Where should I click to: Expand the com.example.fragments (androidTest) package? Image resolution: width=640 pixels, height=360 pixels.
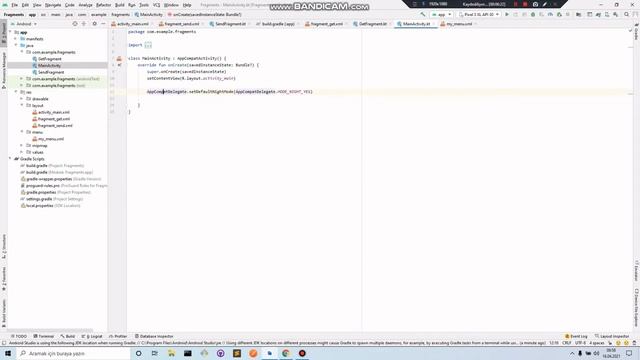(x=22, y=79)
